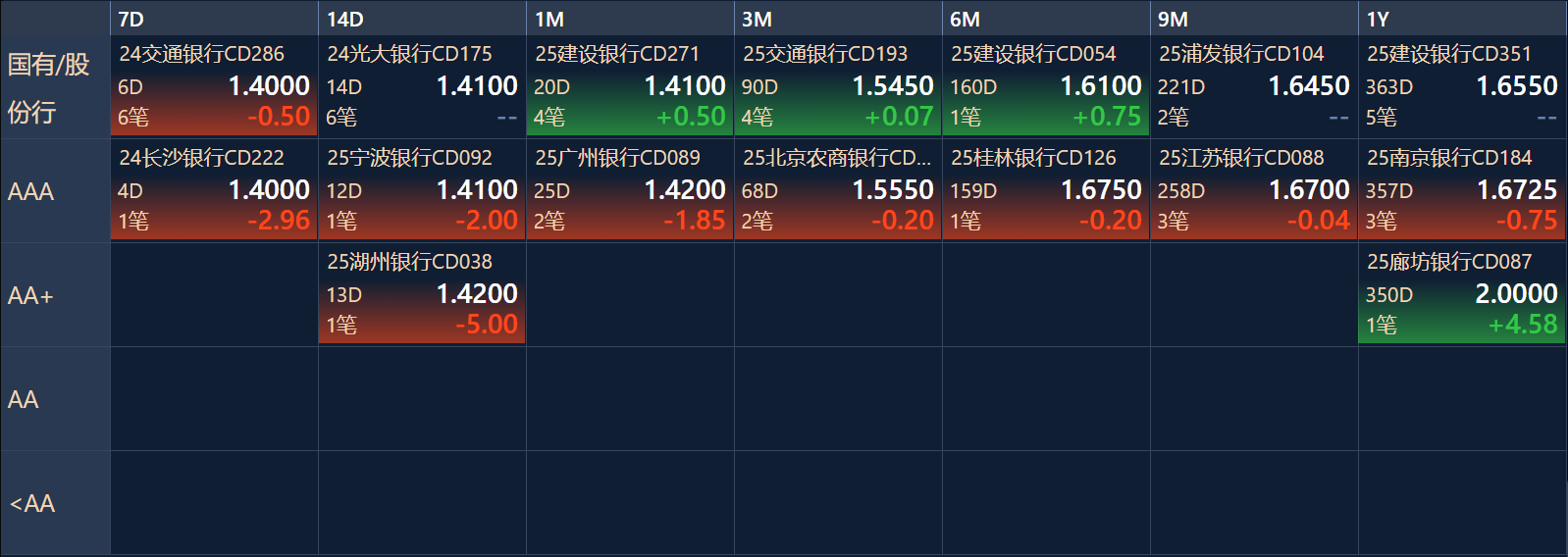Viewport: 1568px width, 557px height.
Task: Click the 14D tenor label under 光大银行
Action: click(344, 87)
